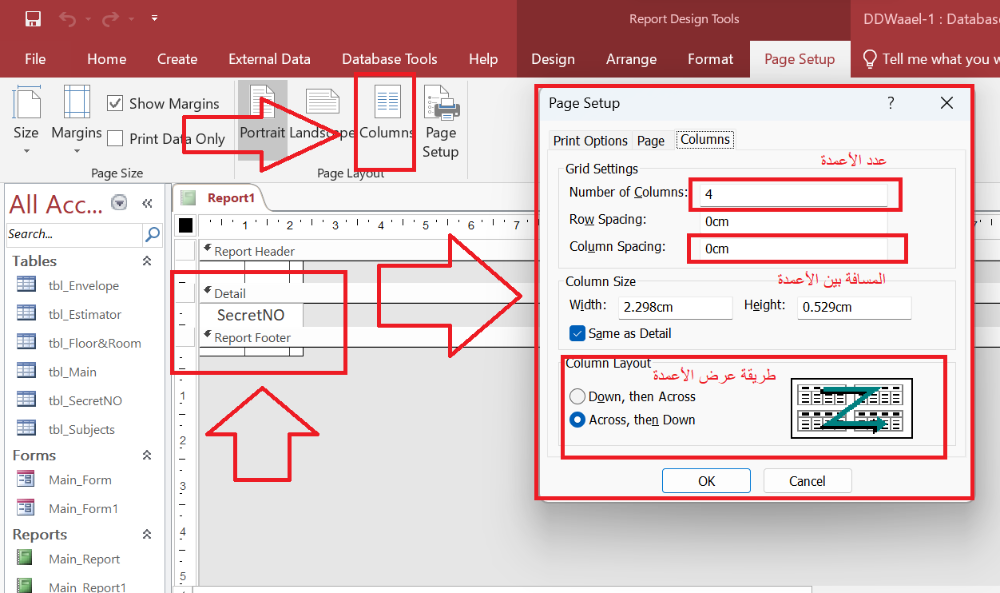1000x593 pixels.
Task: Click the Report Footer section bar
Action: click(370, 337)
